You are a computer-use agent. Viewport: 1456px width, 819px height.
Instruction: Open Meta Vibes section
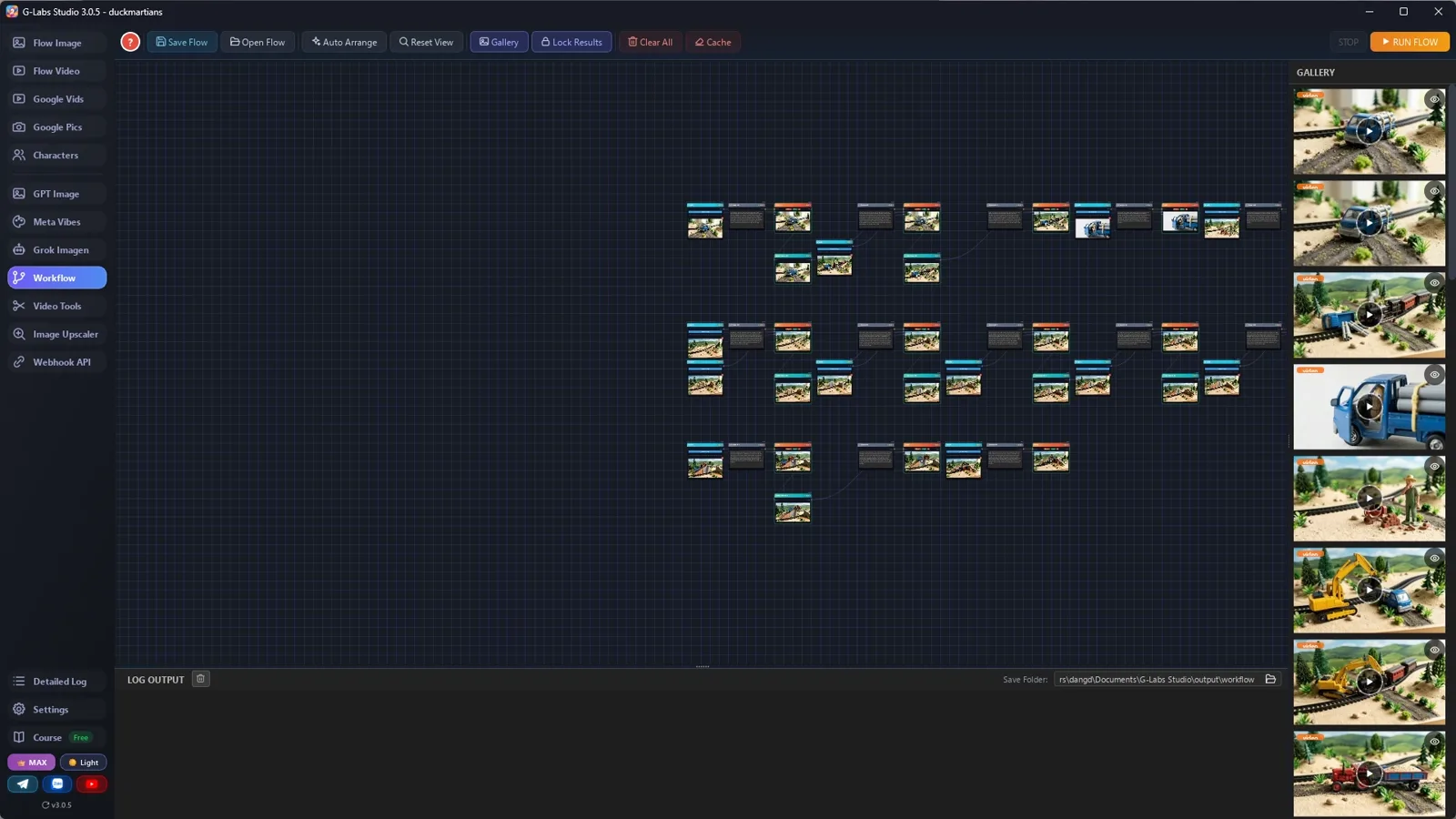click(x=57, y=222)
